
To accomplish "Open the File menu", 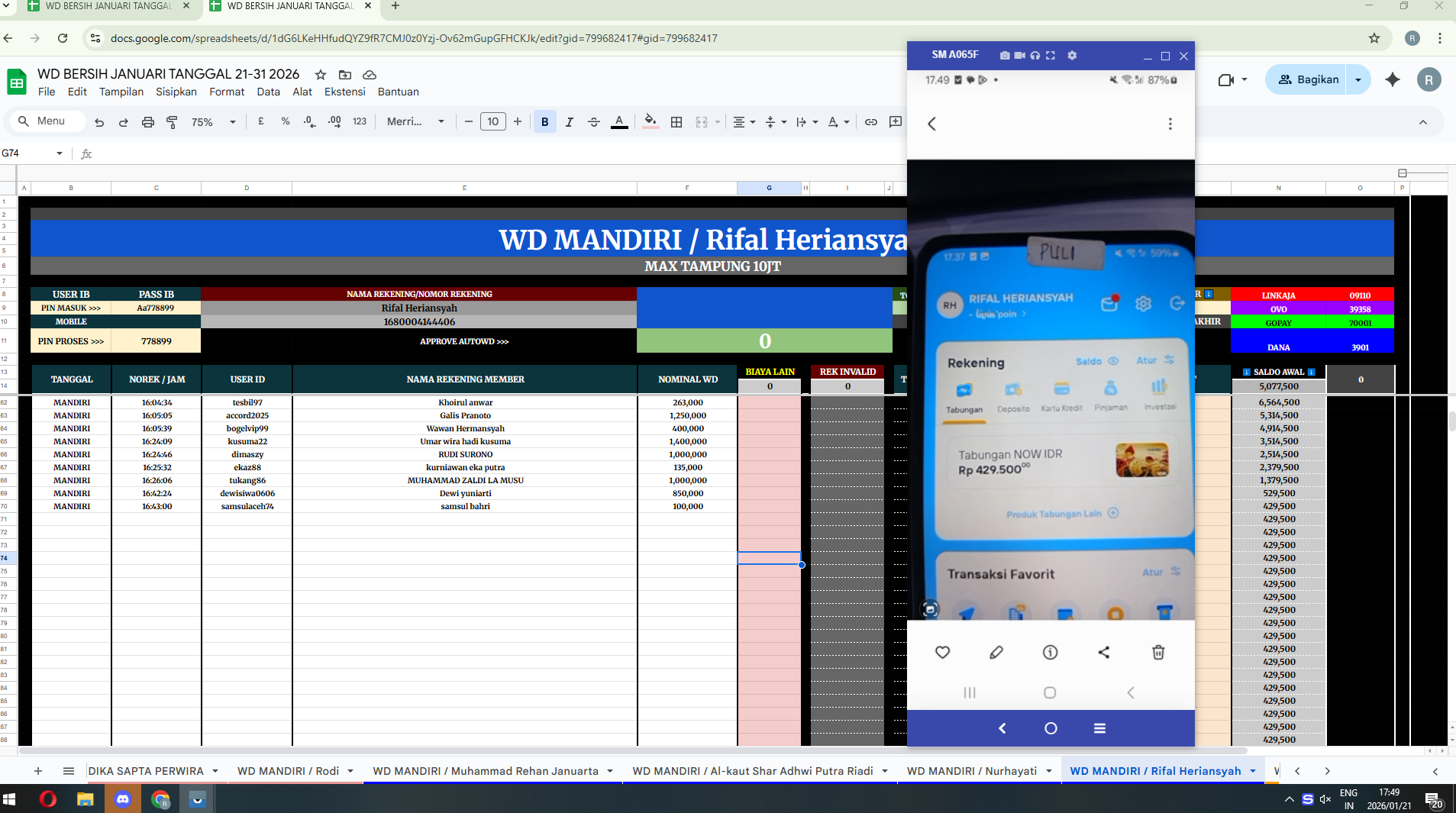I will [47, 92].
